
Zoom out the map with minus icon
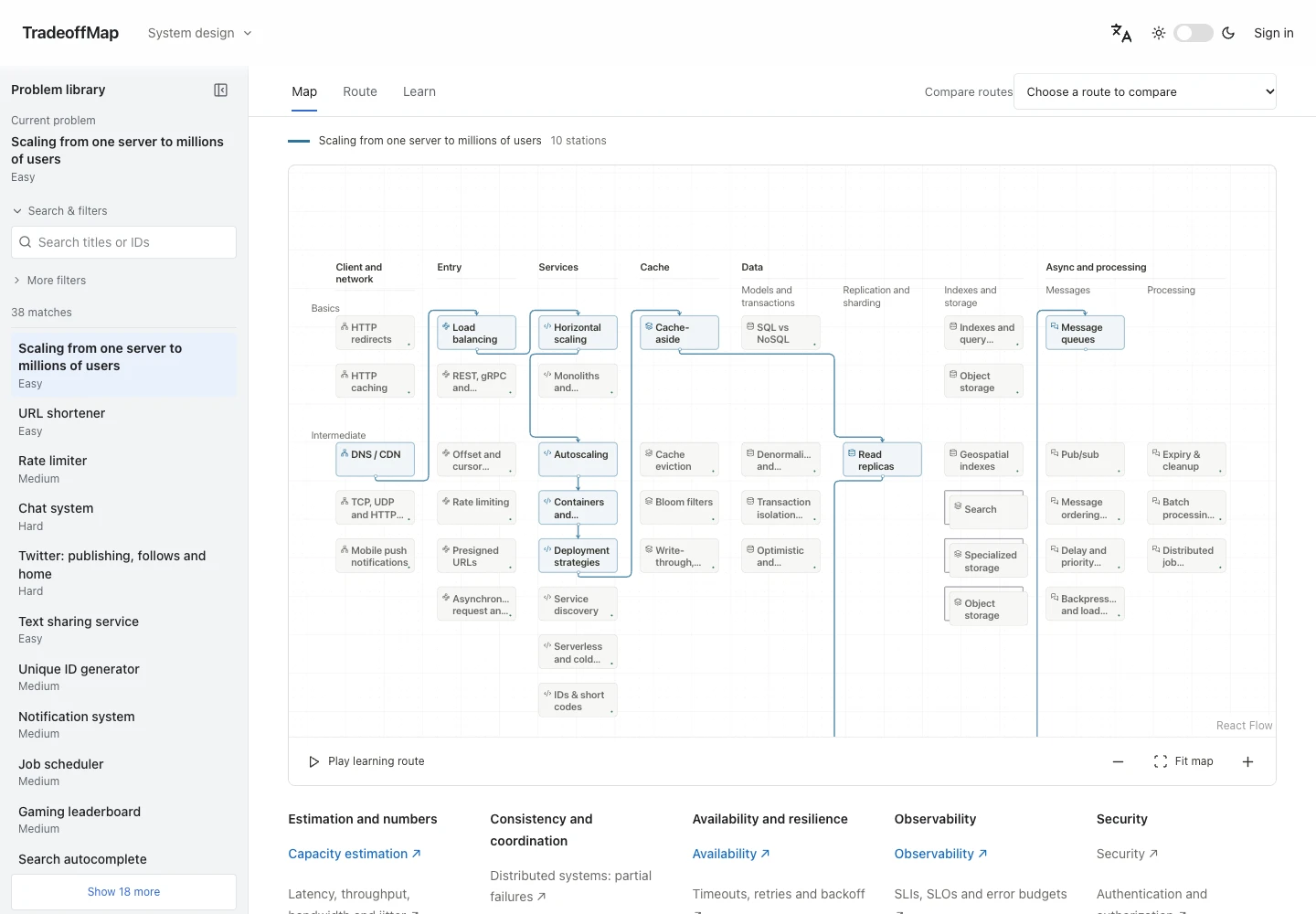click(x=1118, y=761)
